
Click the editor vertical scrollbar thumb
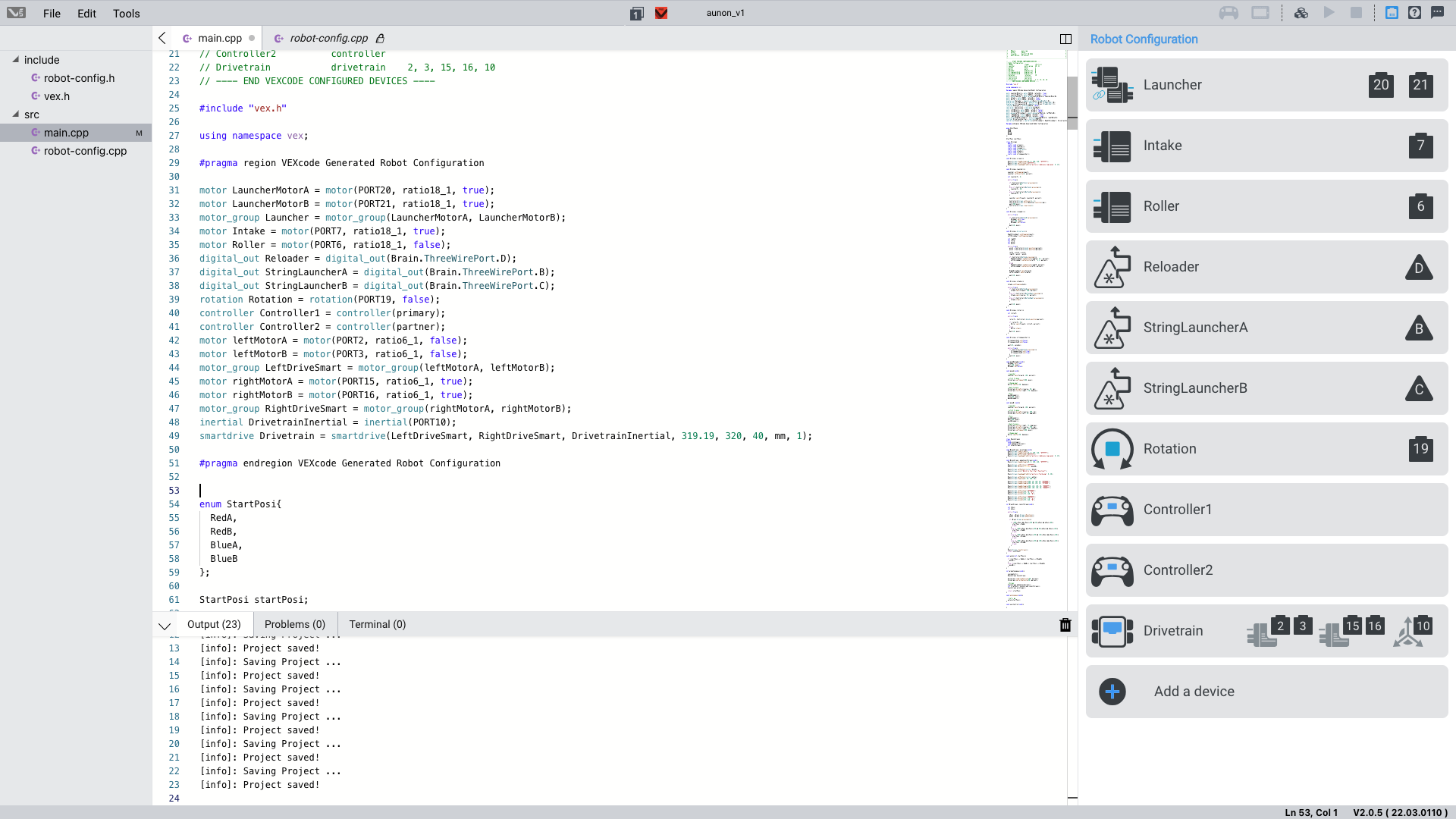[1072, 102]
